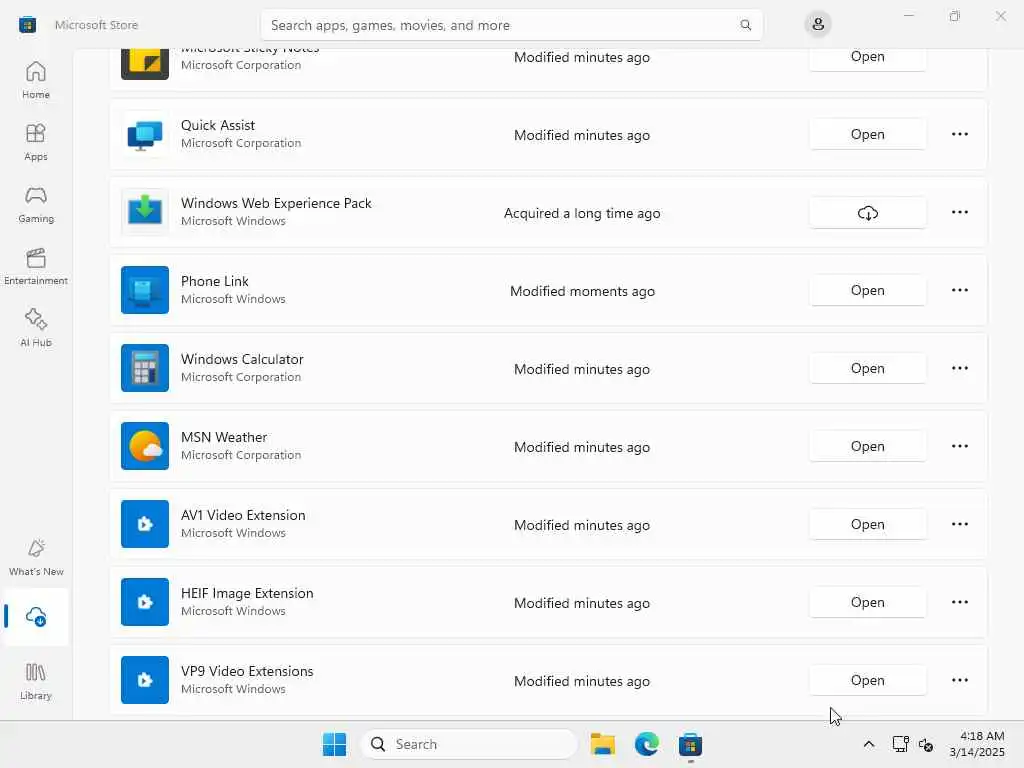Expand more options for Phone Link
The image size is (1024, 768).
point(959,290)
